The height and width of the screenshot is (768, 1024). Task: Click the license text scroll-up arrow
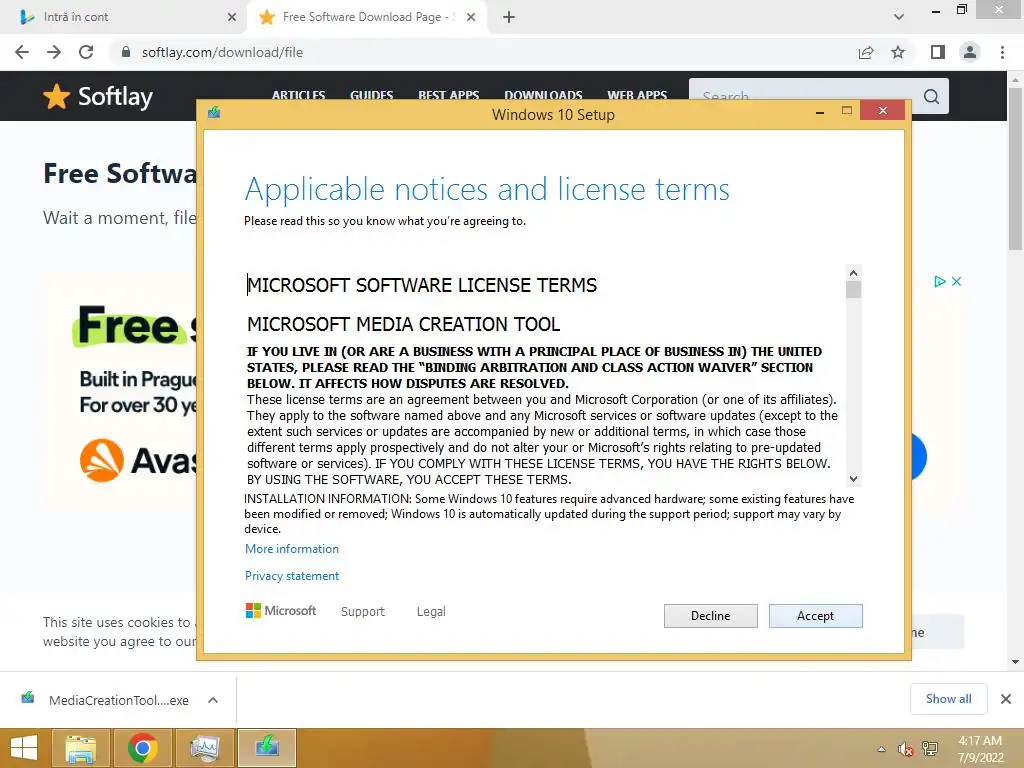pos(853,272)
